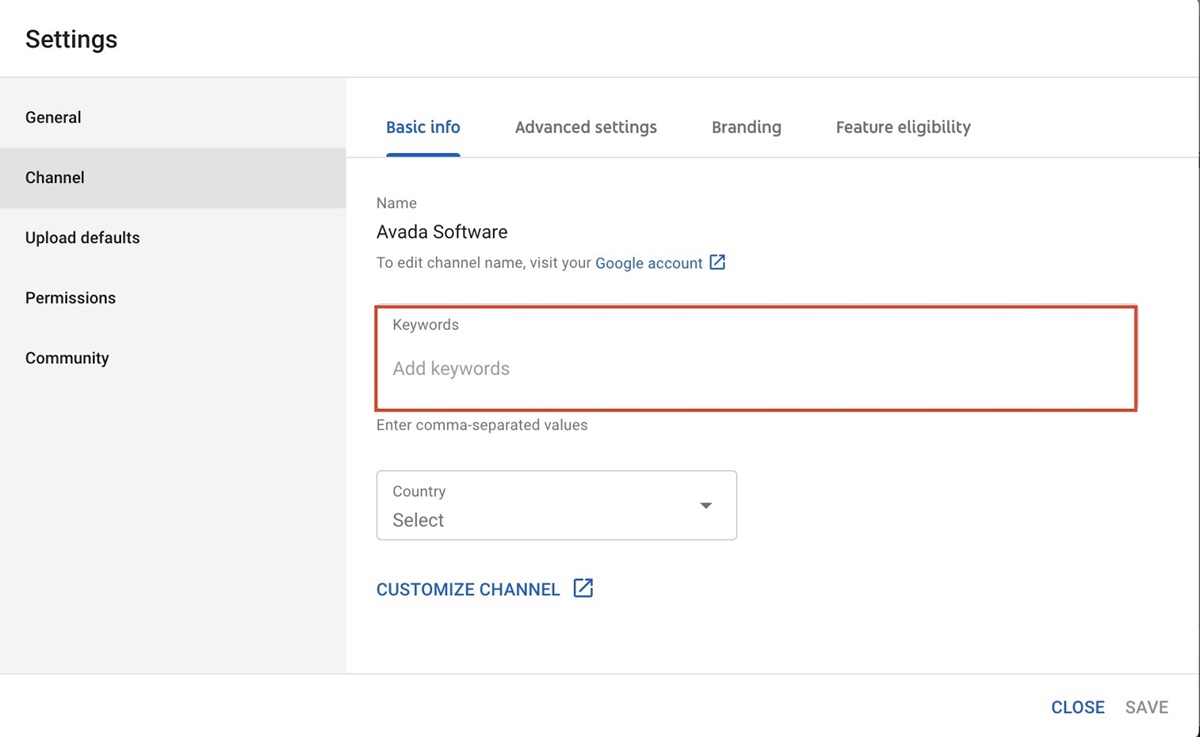Select Channel in the settings sidebar
Screen dimensions: 1200x737
click(55, 177)
